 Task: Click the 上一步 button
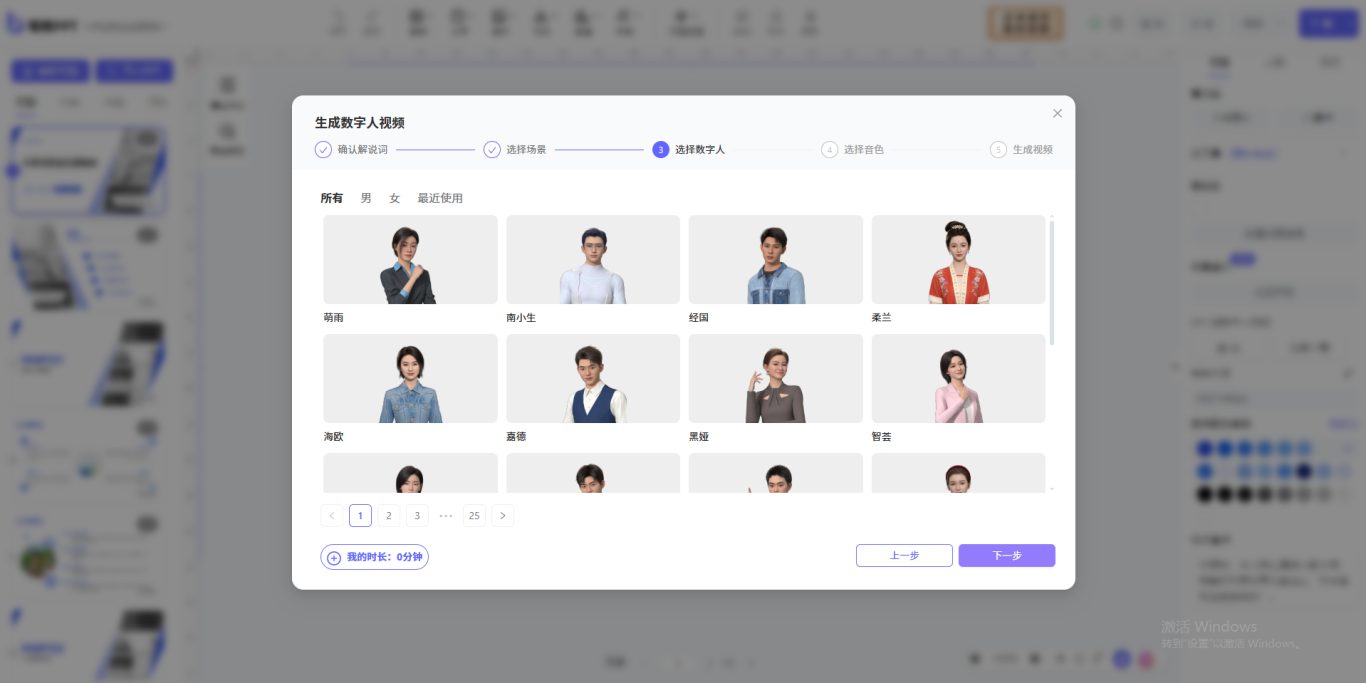(904, 555)
